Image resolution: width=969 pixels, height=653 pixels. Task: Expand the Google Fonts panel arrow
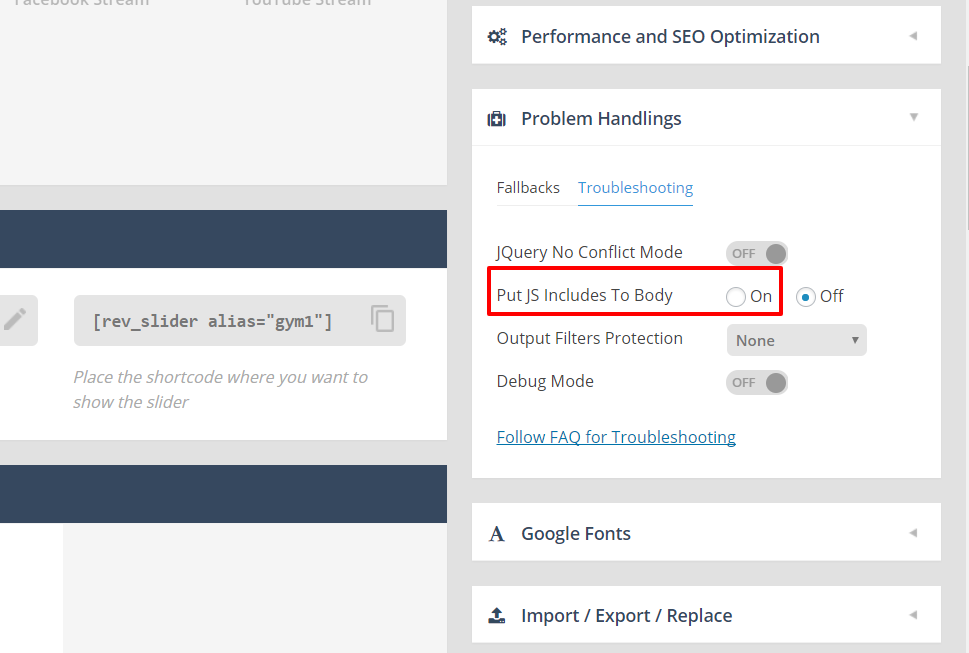913,533
